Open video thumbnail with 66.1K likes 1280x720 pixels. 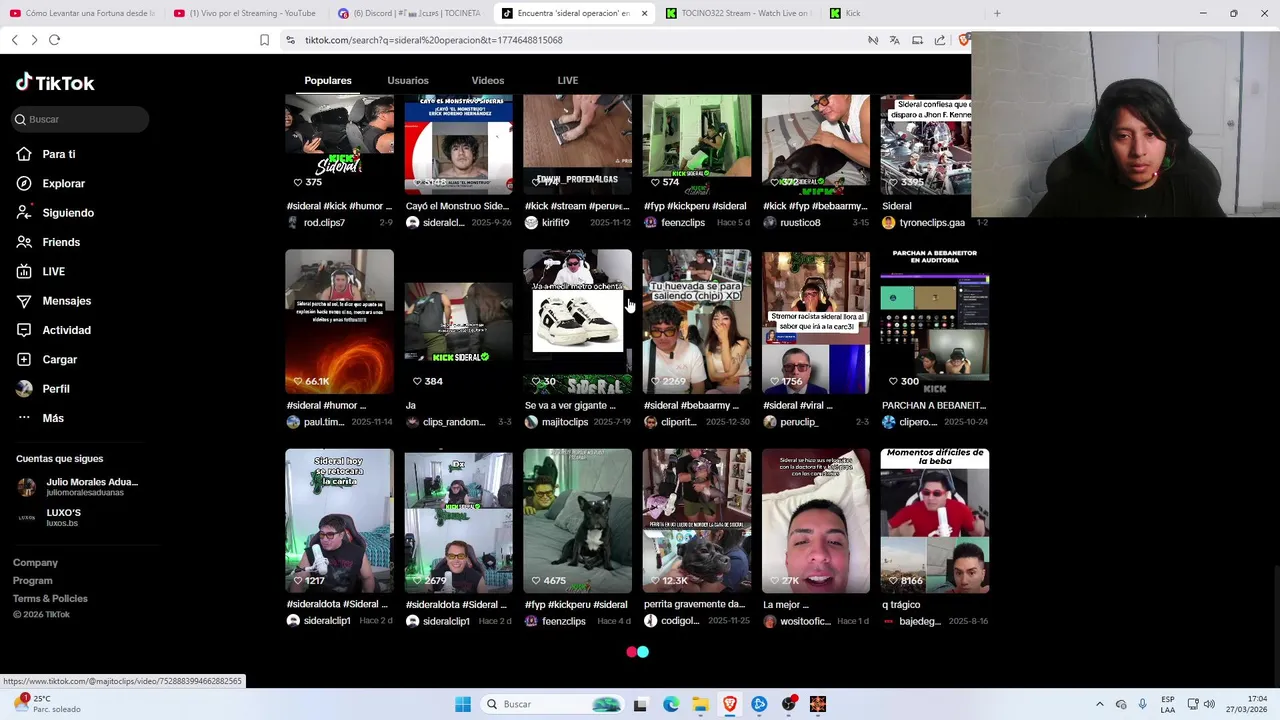(339, 321)
